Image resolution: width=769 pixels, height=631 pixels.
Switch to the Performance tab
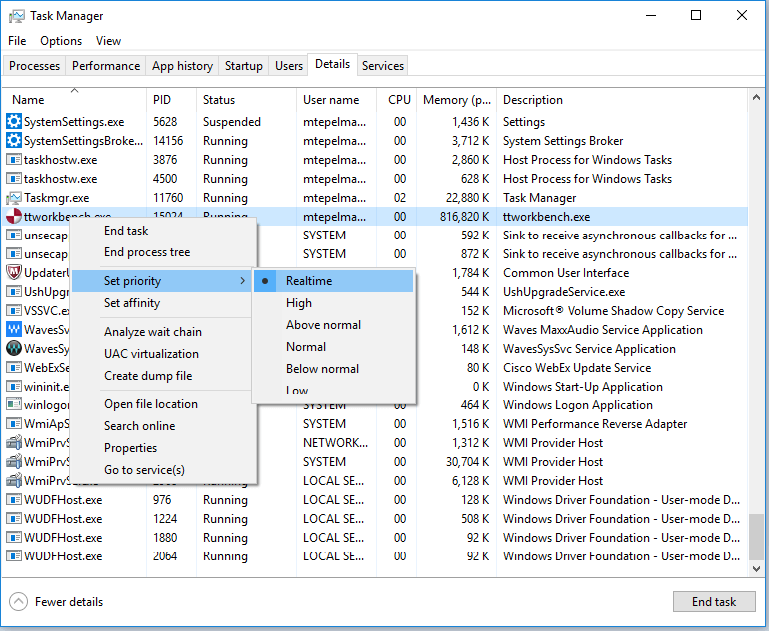click(106, 66)
